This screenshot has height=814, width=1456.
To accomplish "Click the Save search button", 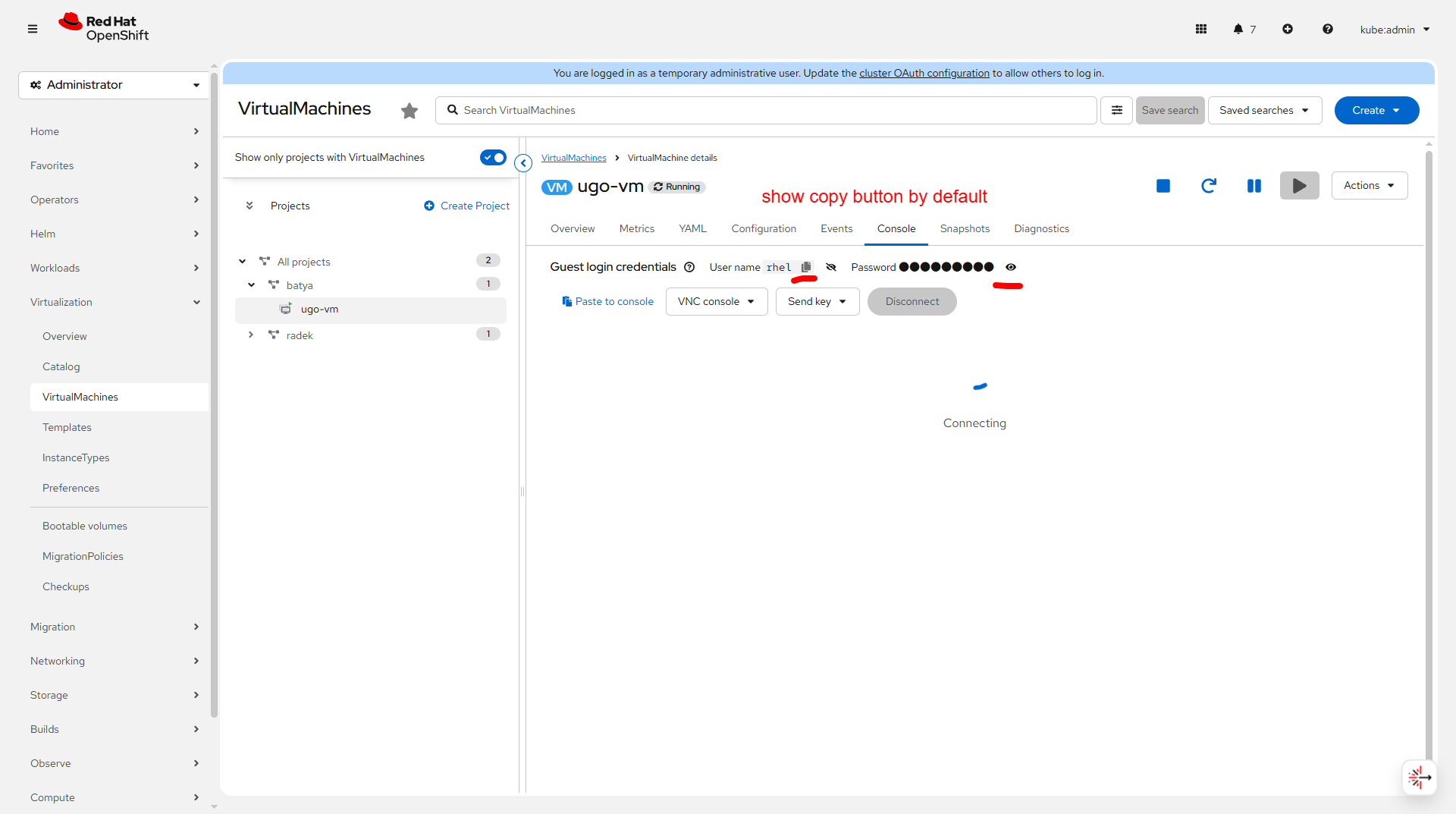I will point(1170,110).
